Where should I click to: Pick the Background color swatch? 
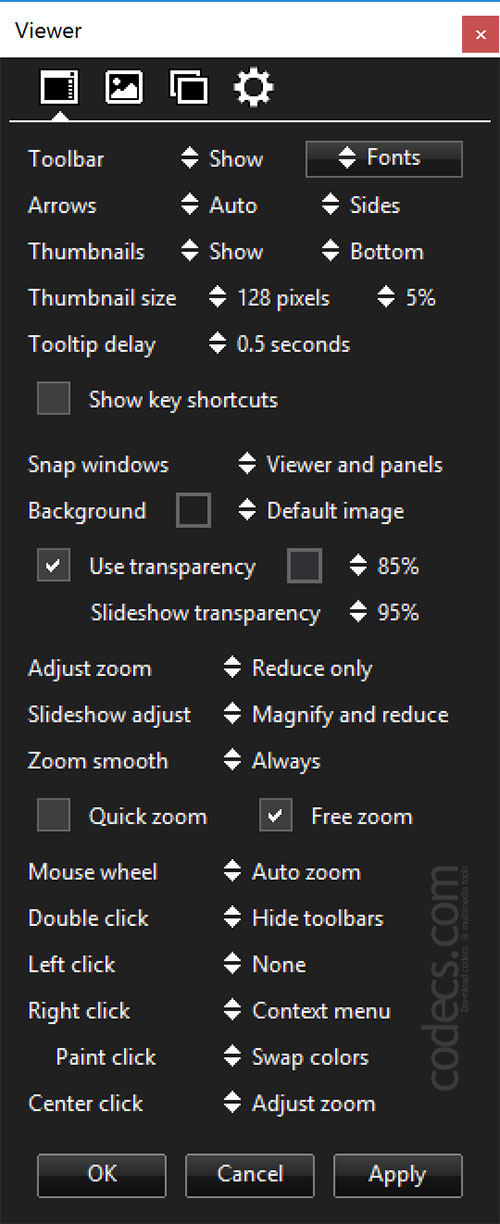click(194, 510)
